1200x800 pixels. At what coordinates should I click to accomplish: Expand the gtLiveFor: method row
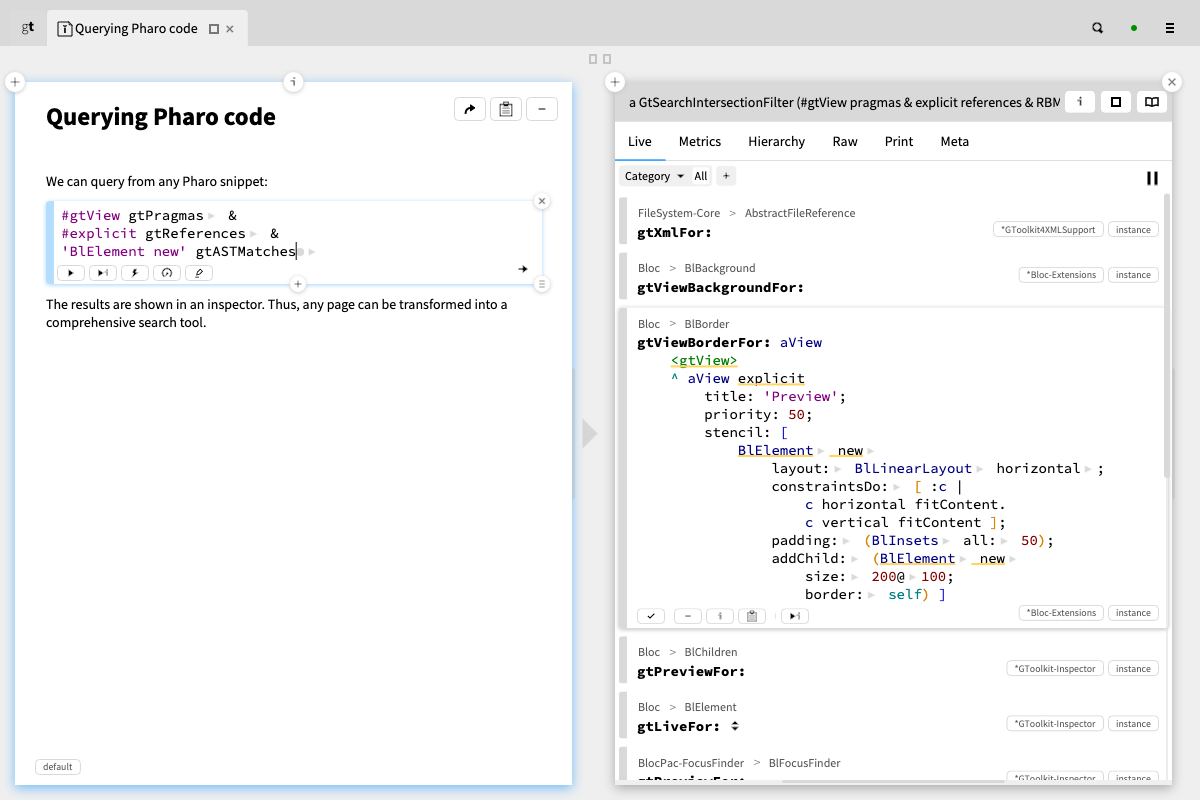click(x=892, y=717)
